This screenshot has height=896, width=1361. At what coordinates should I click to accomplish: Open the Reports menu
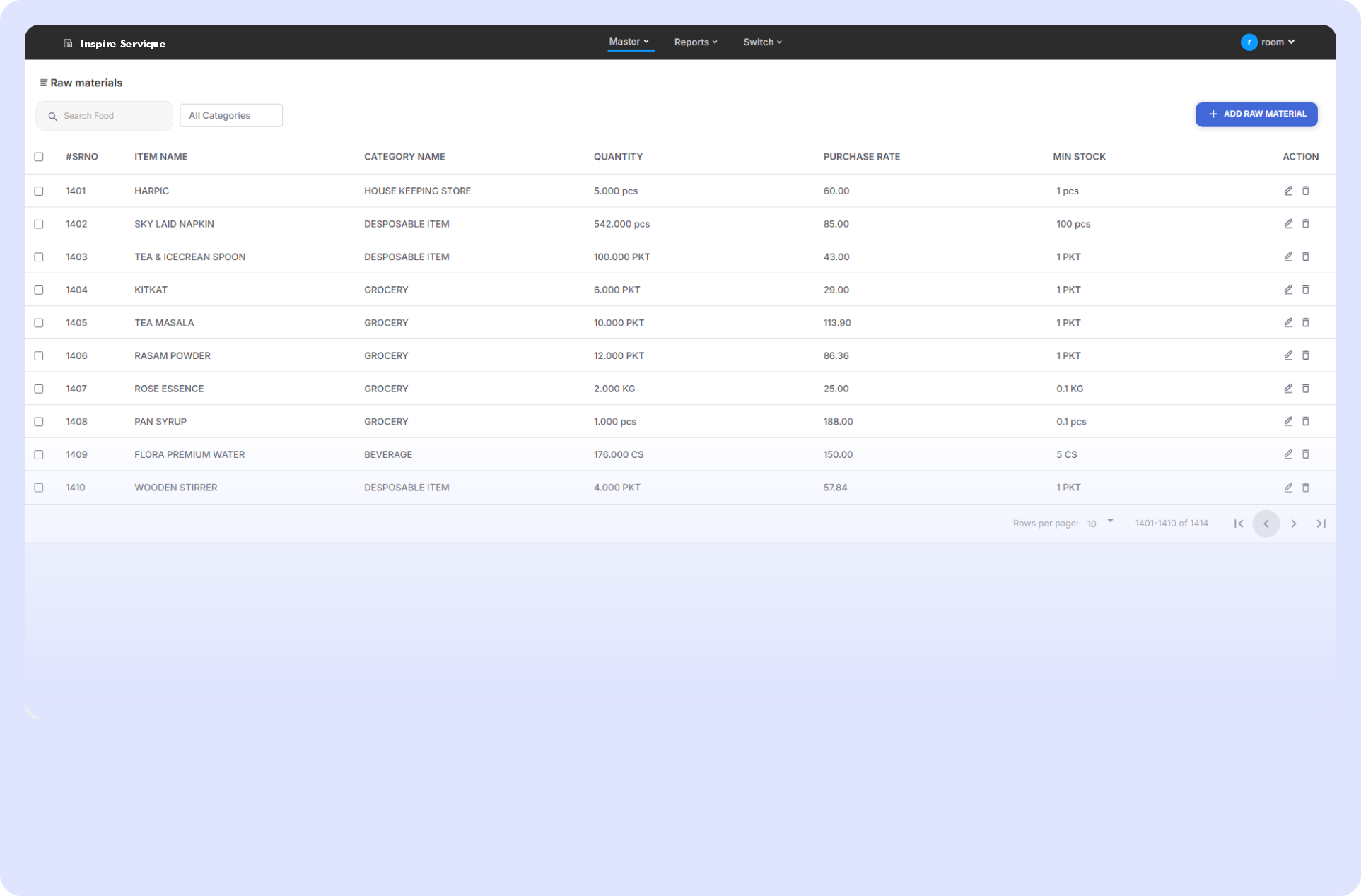click(x=696, y=42)
